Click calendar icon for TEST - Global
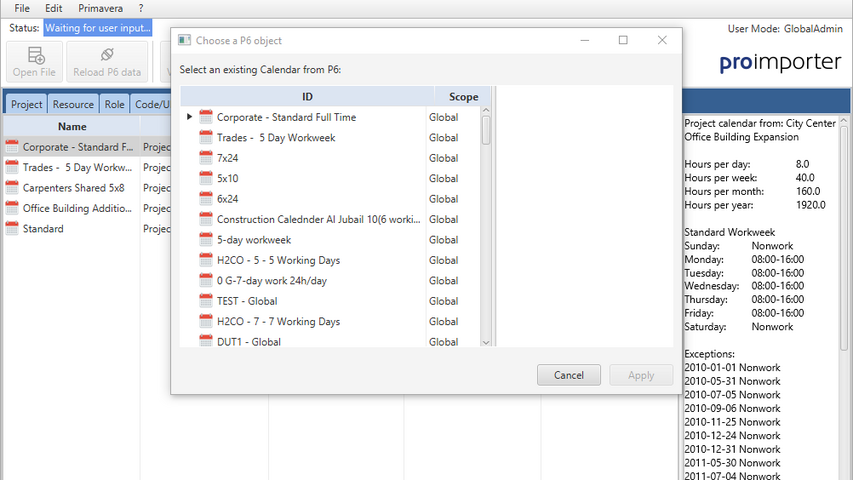Viewport: 853px width, 480px height. 207,301
